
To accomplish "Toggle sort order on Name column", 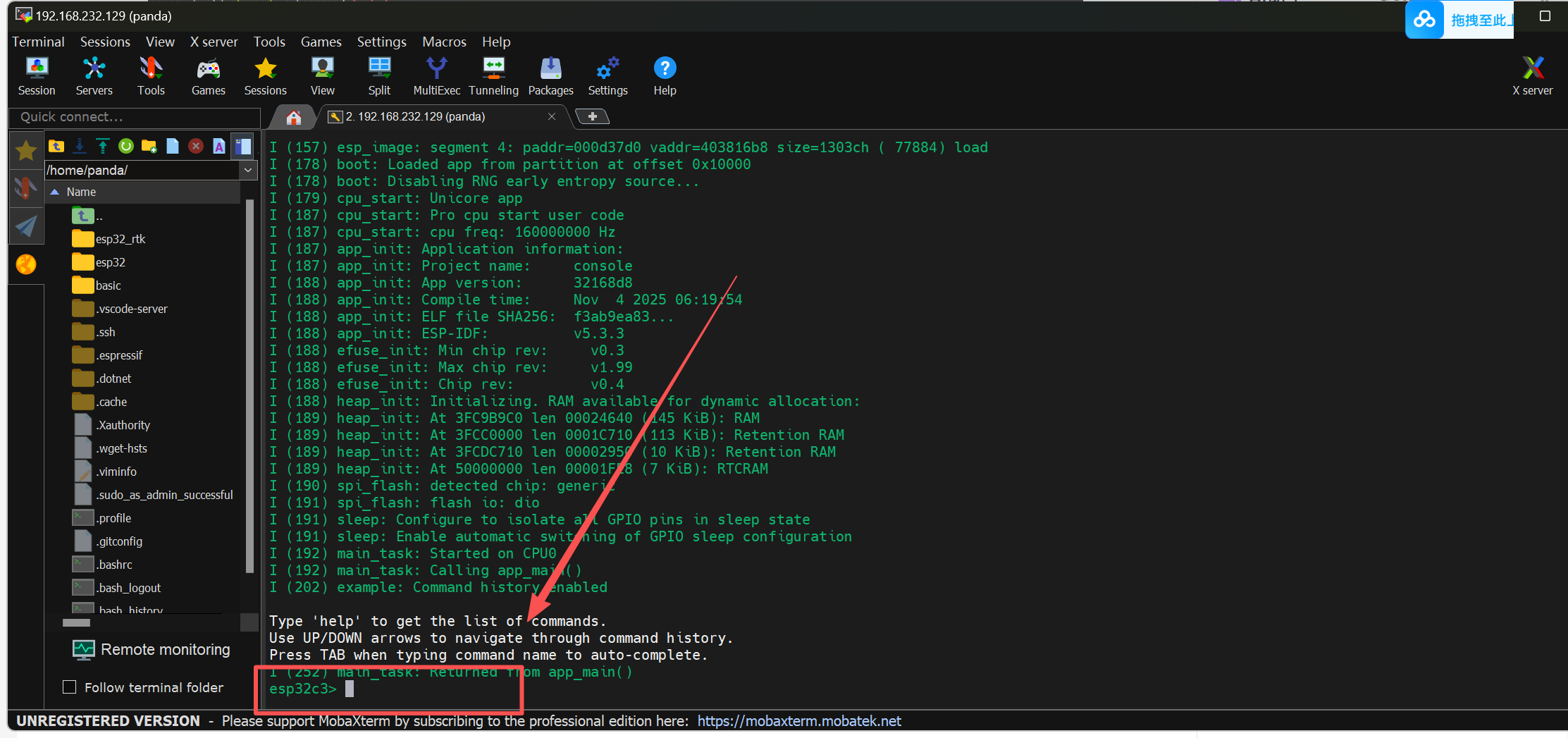I will coord(142,192).
